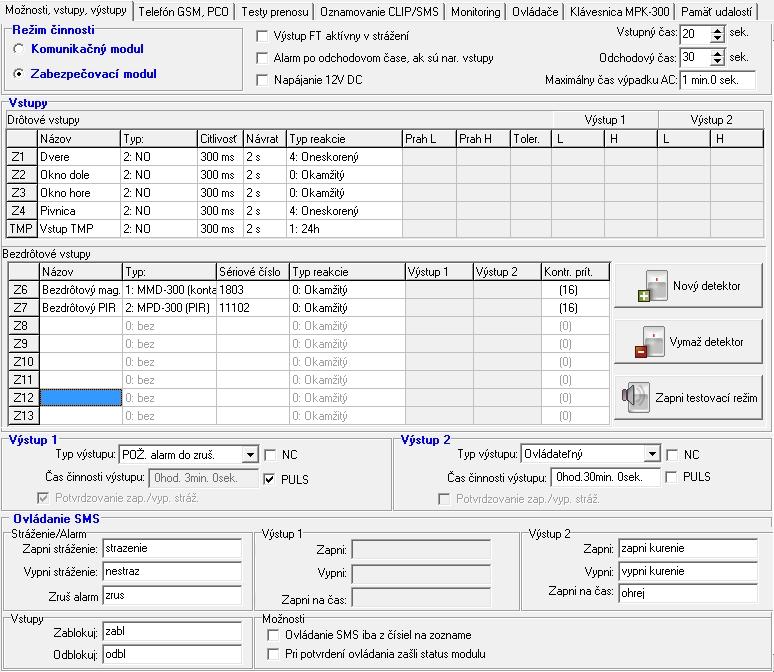
Task: Select row header Z13 in wireless inputs
Action: 24,416
